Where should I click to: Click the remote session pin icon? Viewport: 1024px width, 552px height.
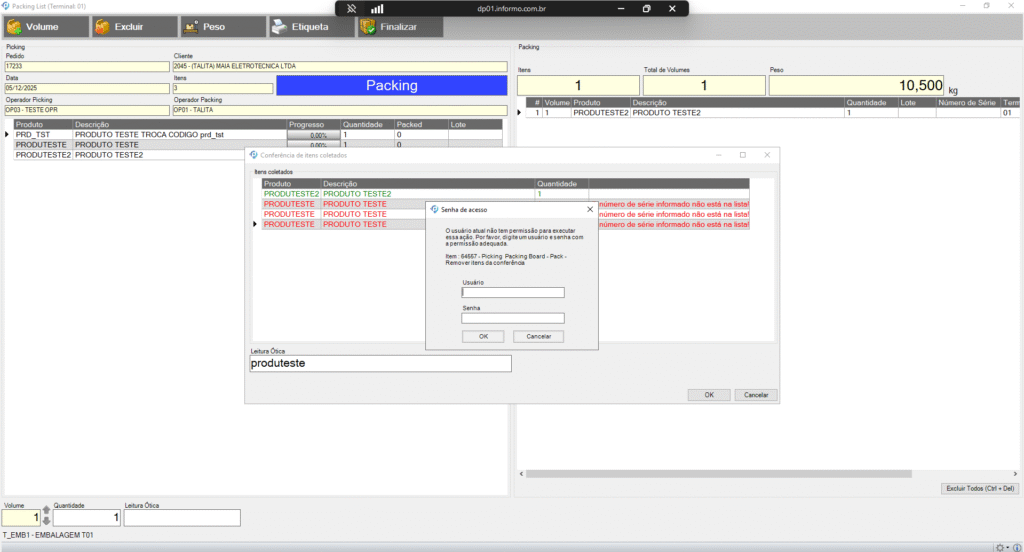tap(352, 8)
